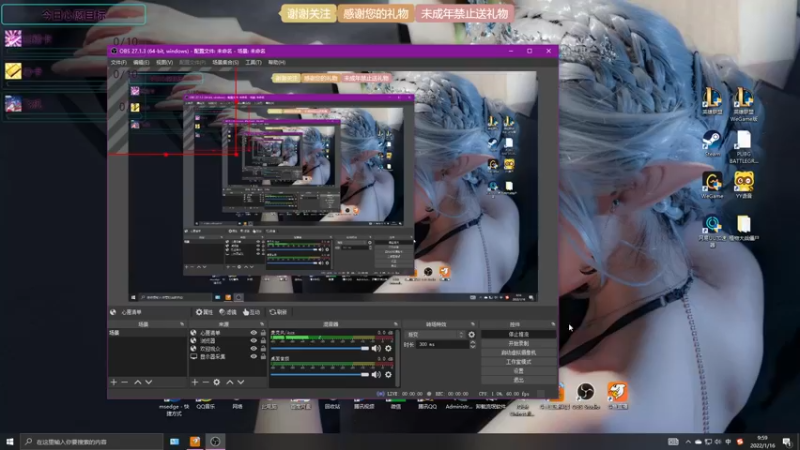This screenshot has height=450, width=800.
Task: Pop out the 场景 dock panel
Action: pos(182,324)
